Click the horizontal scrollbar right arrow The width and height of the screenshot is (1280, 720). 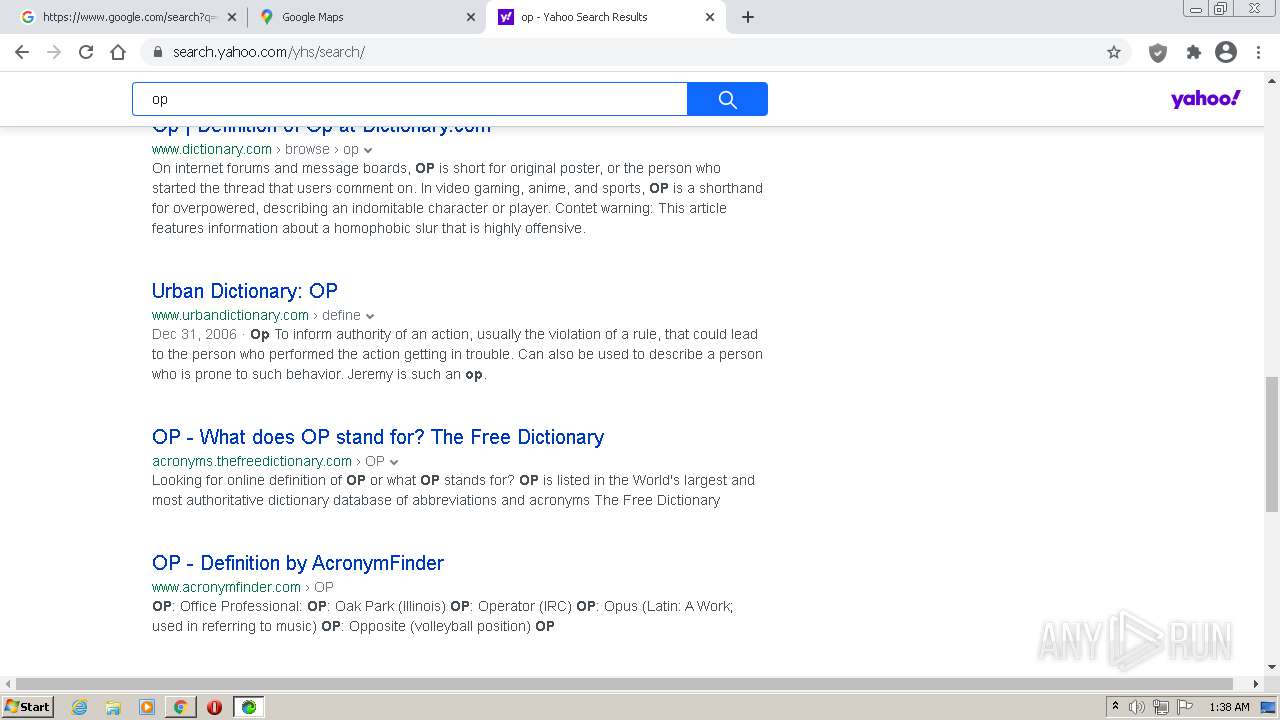pos(1256,684)
